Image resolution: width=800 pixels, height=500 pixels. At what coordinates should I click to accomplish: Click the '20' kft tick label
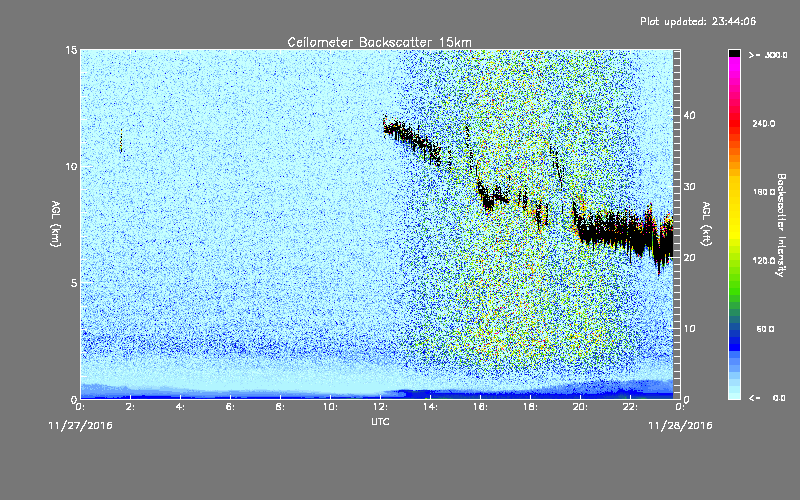coord(689,258)
